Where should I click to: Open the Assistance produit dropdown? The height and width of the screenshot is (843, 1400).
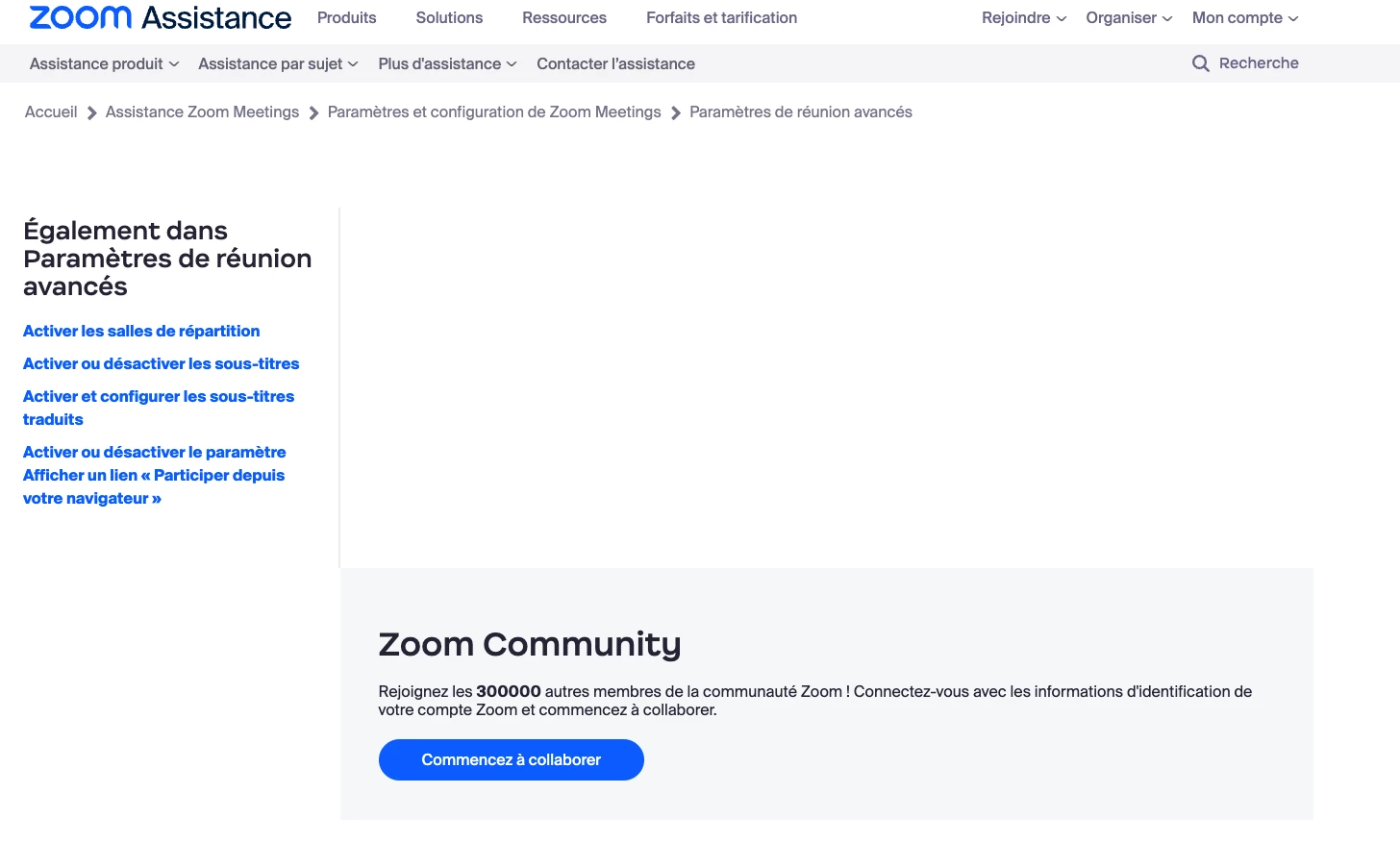[104, 63]
